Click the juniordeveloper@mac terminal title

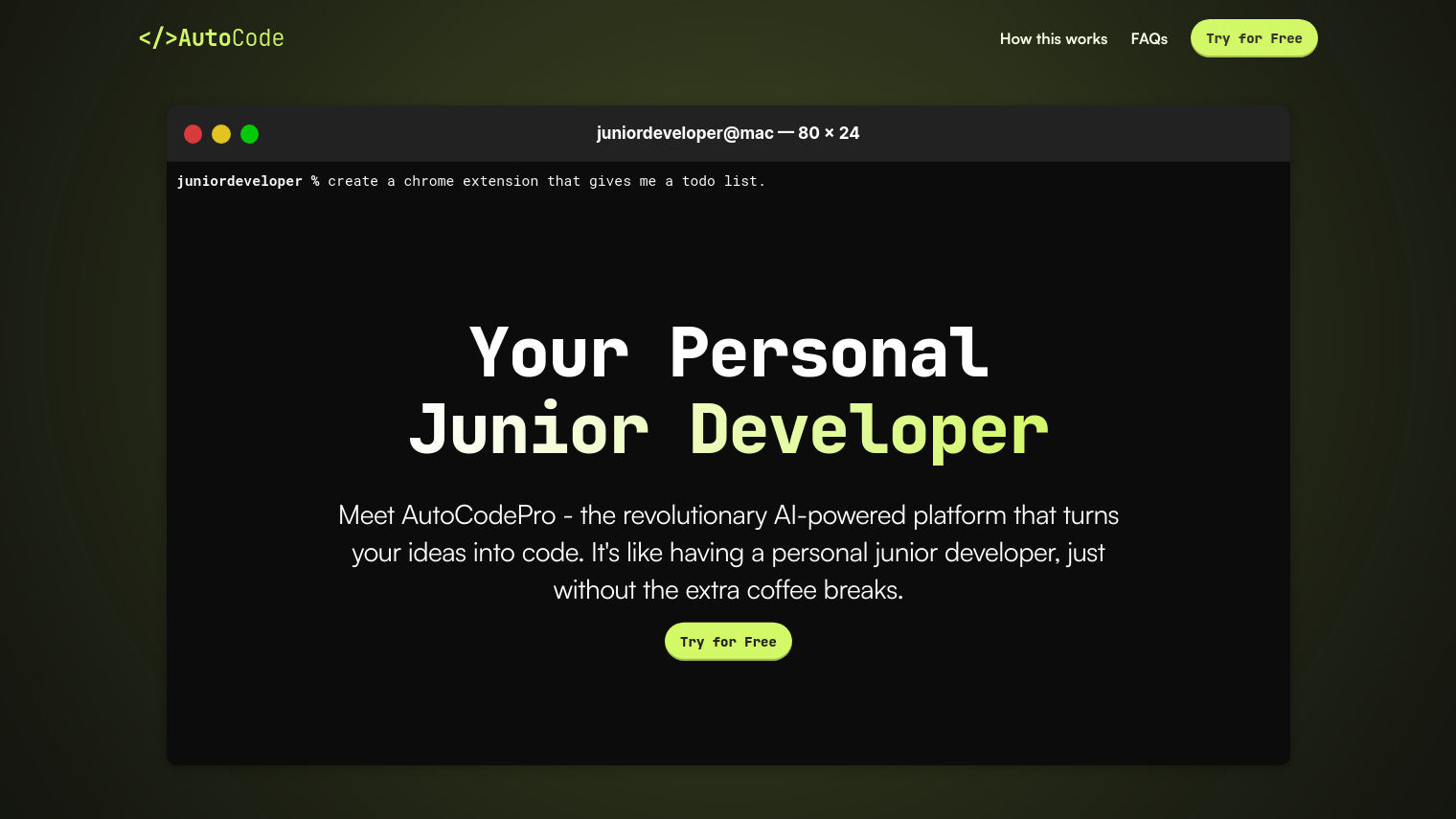(x=728, y=133)
